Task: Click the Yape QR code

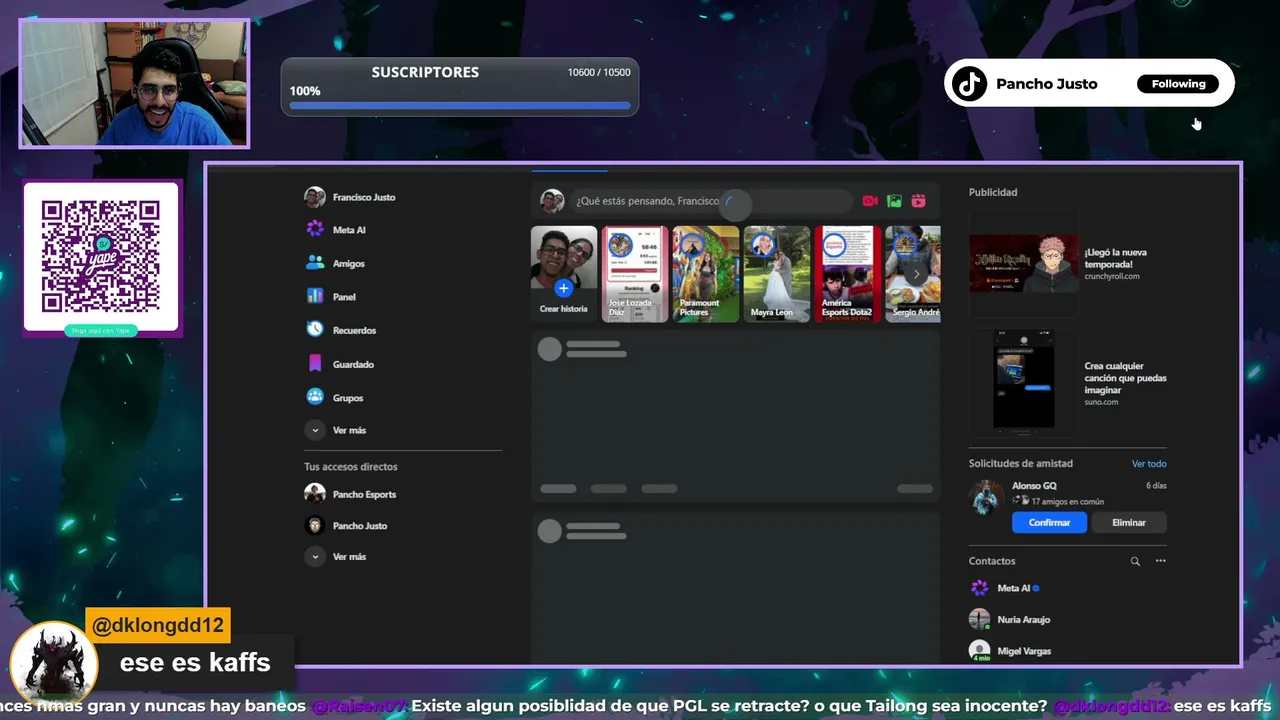Action: click(x=101, y=256)
